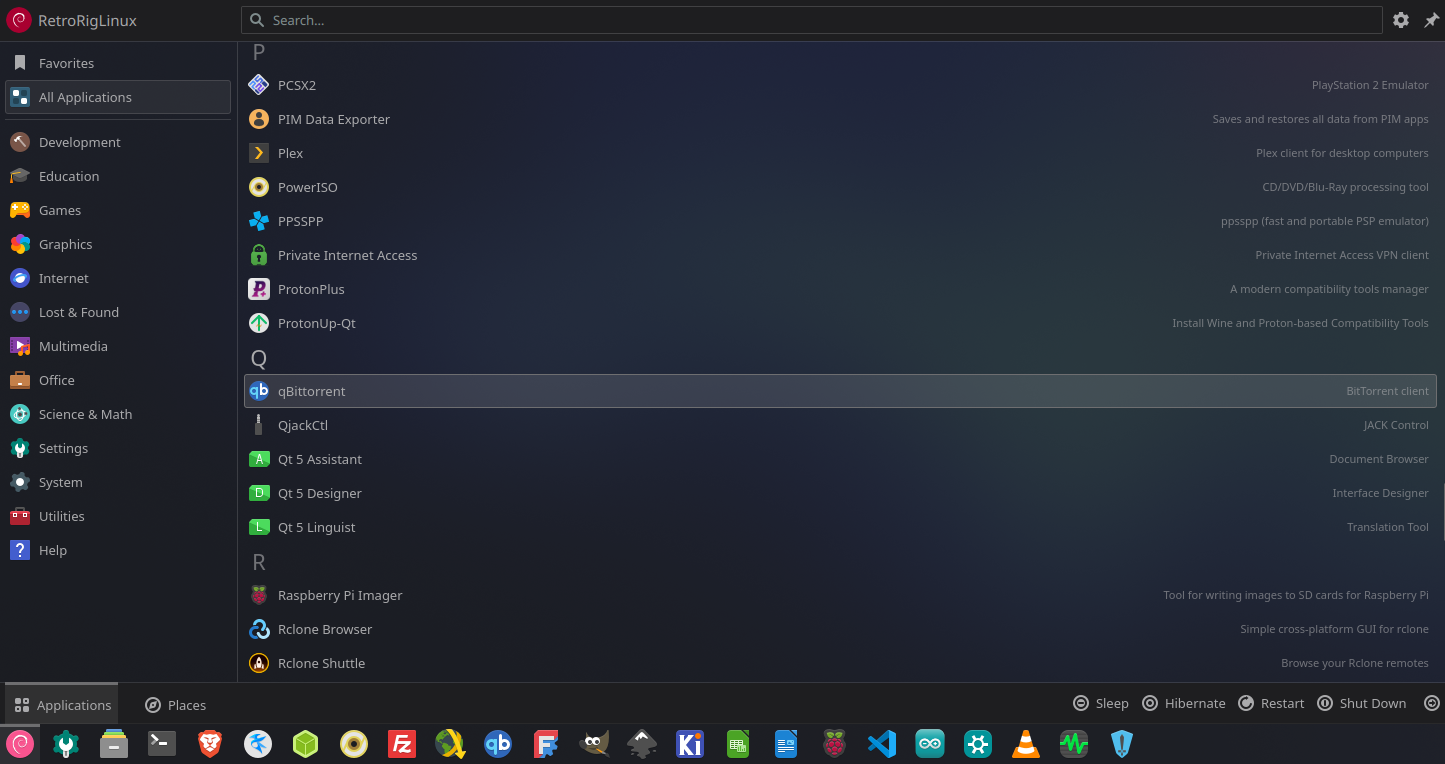Open Raspberry Pi Imager entry
This screenshot has width=1445, height=764.
click(339, 595)
